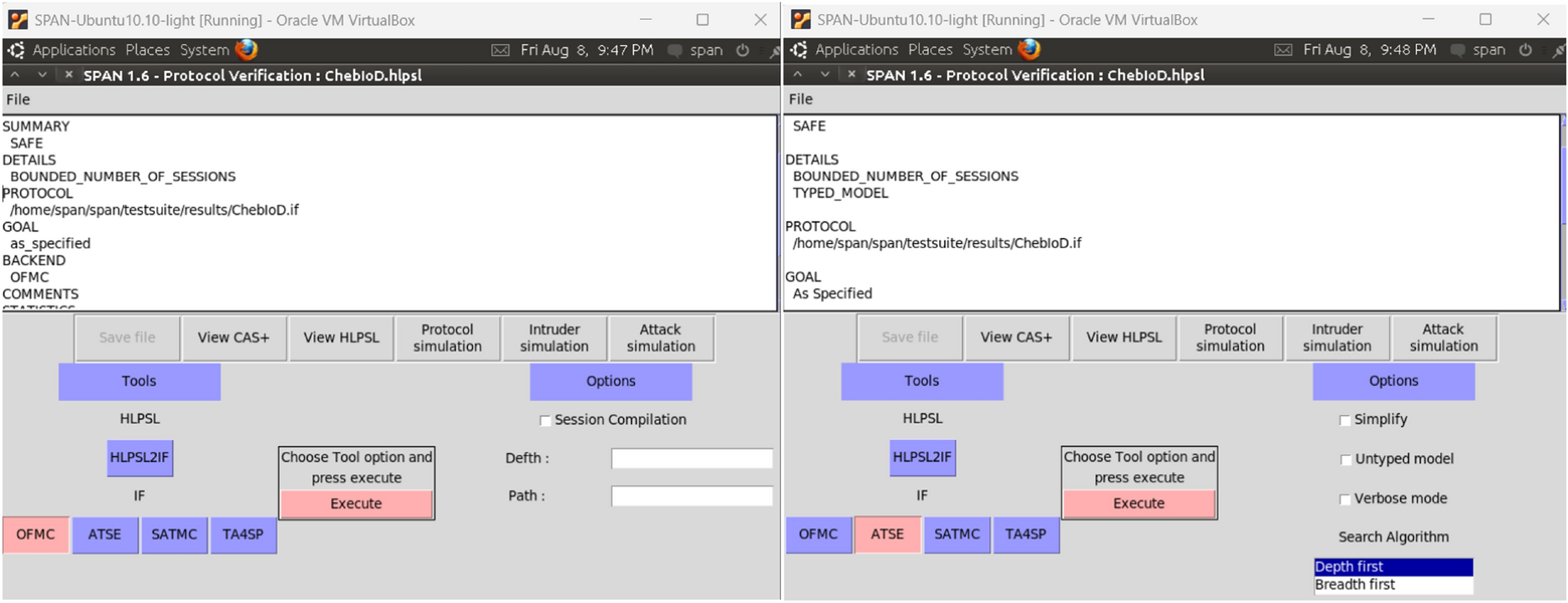Open the Places menu in the left VM
This screenshot has height=603, width=1568.
coord(147,50)
